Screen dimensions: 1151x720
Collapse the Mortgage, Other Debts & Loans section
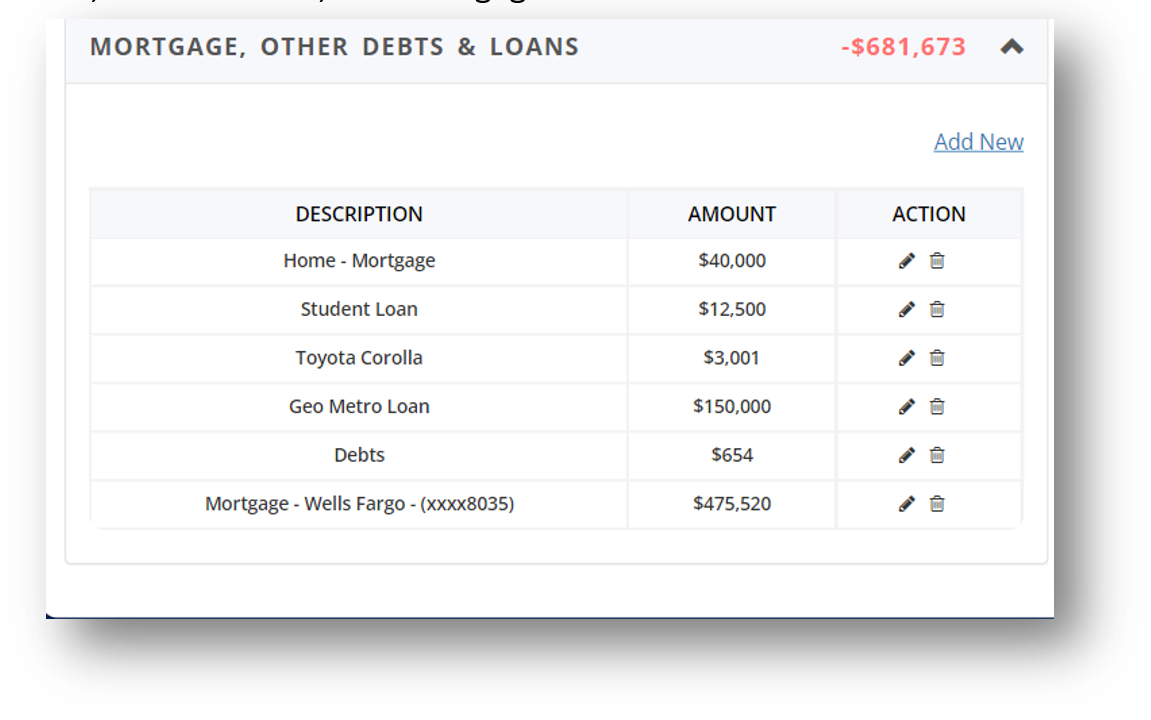coord(1012,47)
